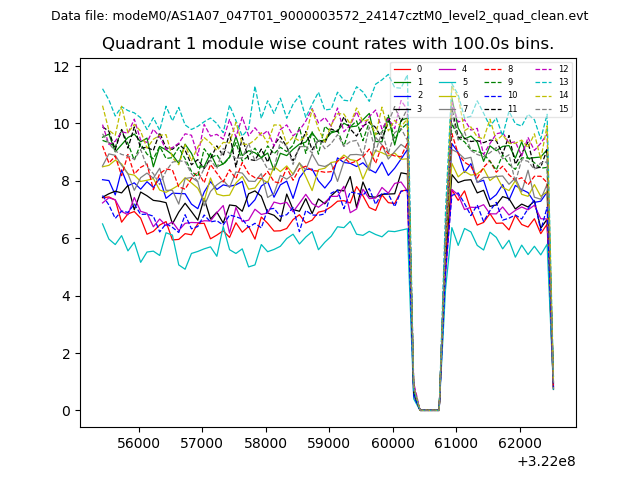640x480 pixels.
Task: Click legend entry for module 13
Action: point(548,82)
